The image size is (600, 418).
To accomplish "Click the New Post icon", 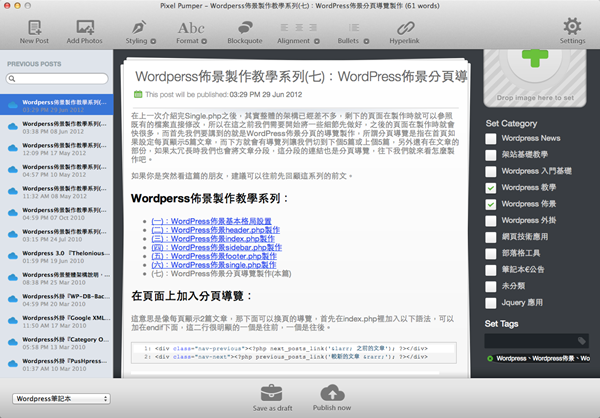I will pyautogui.click(x=34, y=28).
